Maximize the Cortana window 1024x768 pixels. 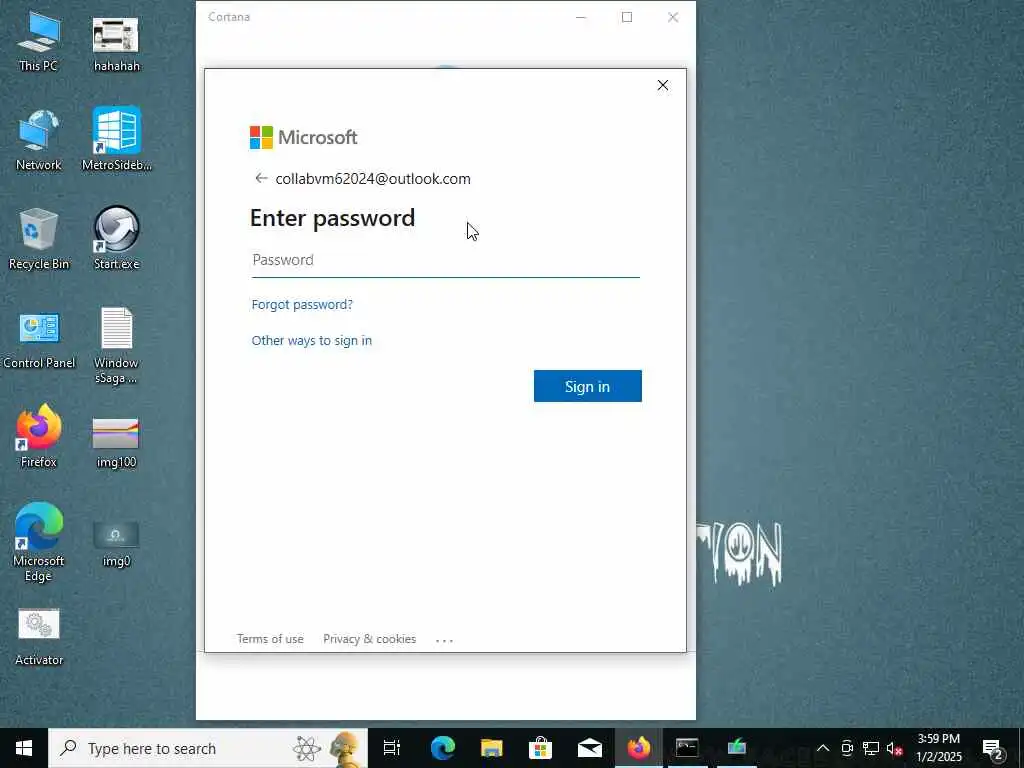pos(627,17)
